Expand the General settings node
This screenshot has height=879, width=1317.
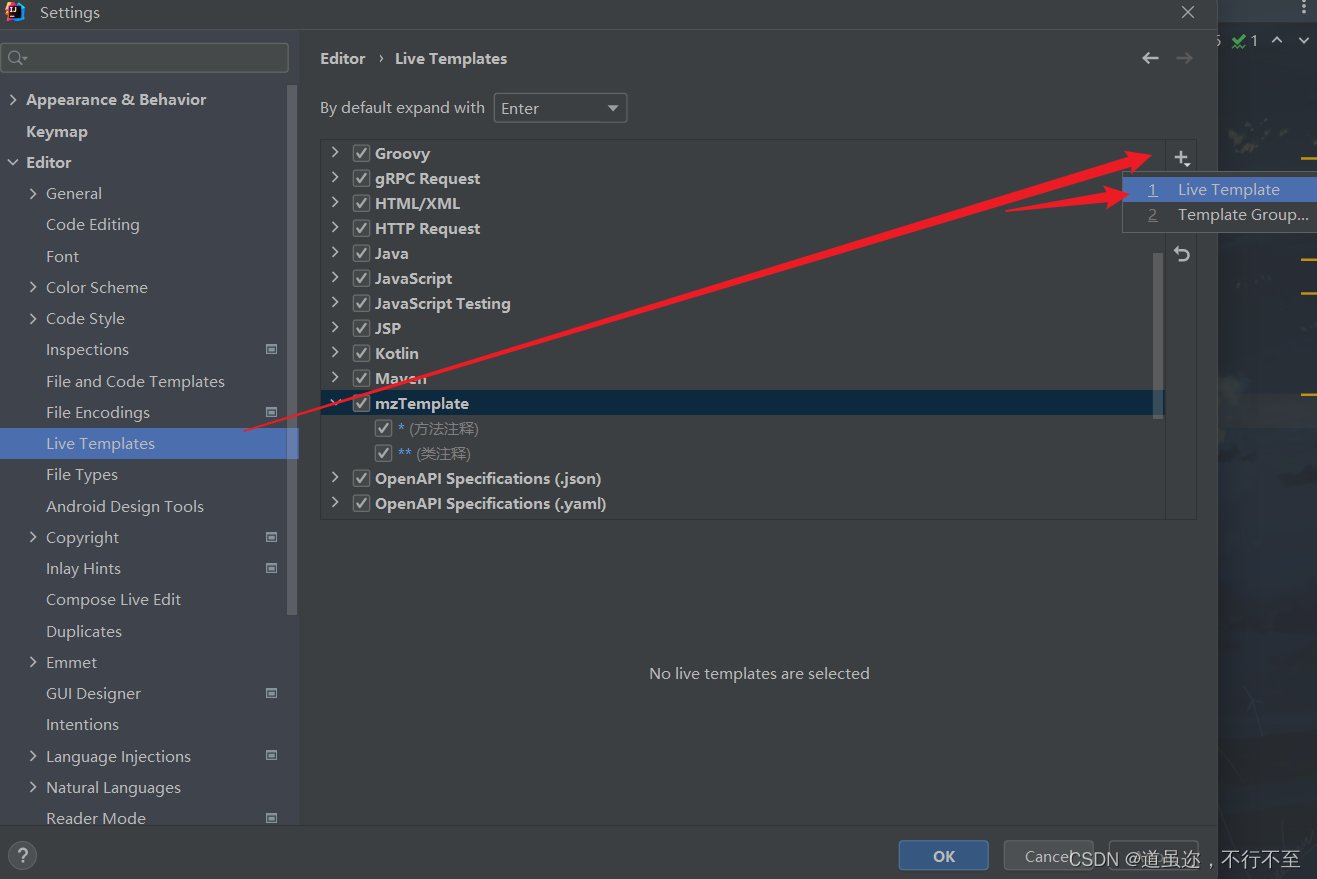point(34,193)
